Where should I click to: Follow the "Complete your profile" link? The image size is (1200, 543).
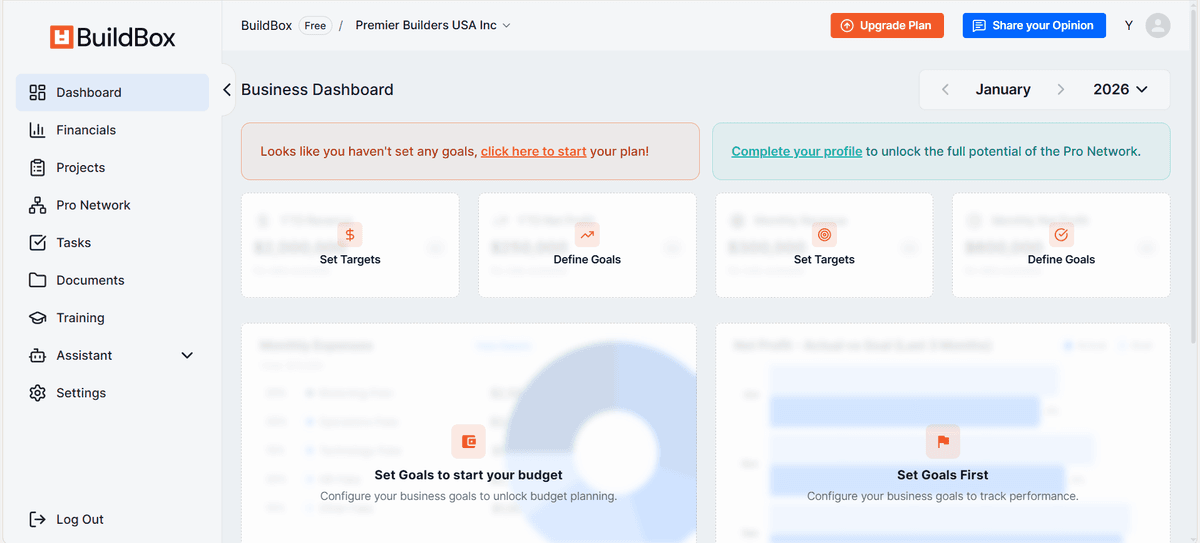pyautogui.click(x=797, y=152)
